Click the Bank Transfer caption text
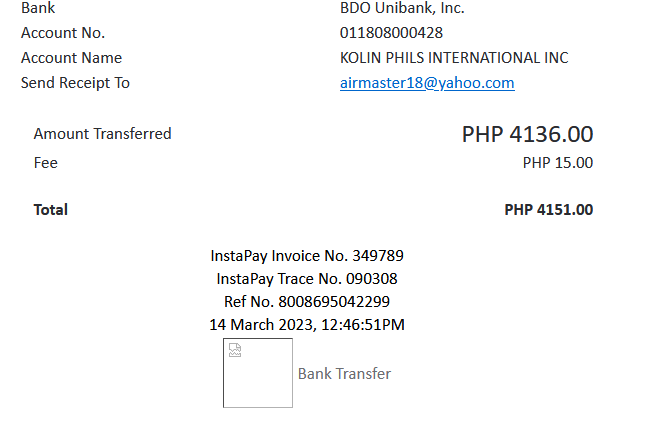664x439 pixels. [344, 373]
